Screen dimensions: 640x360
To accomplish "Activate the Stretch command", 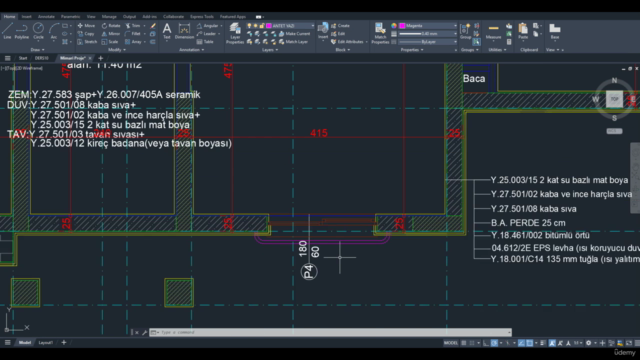I will pos(87,42).
